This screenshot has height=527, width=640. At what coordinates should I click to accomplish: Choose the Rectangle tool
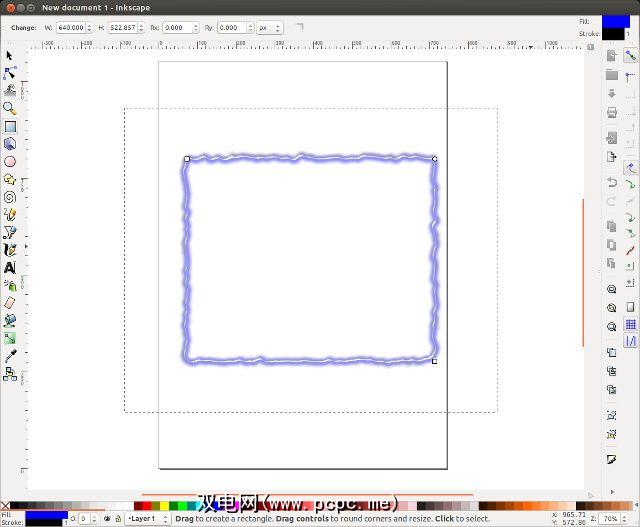coord(10,126)
